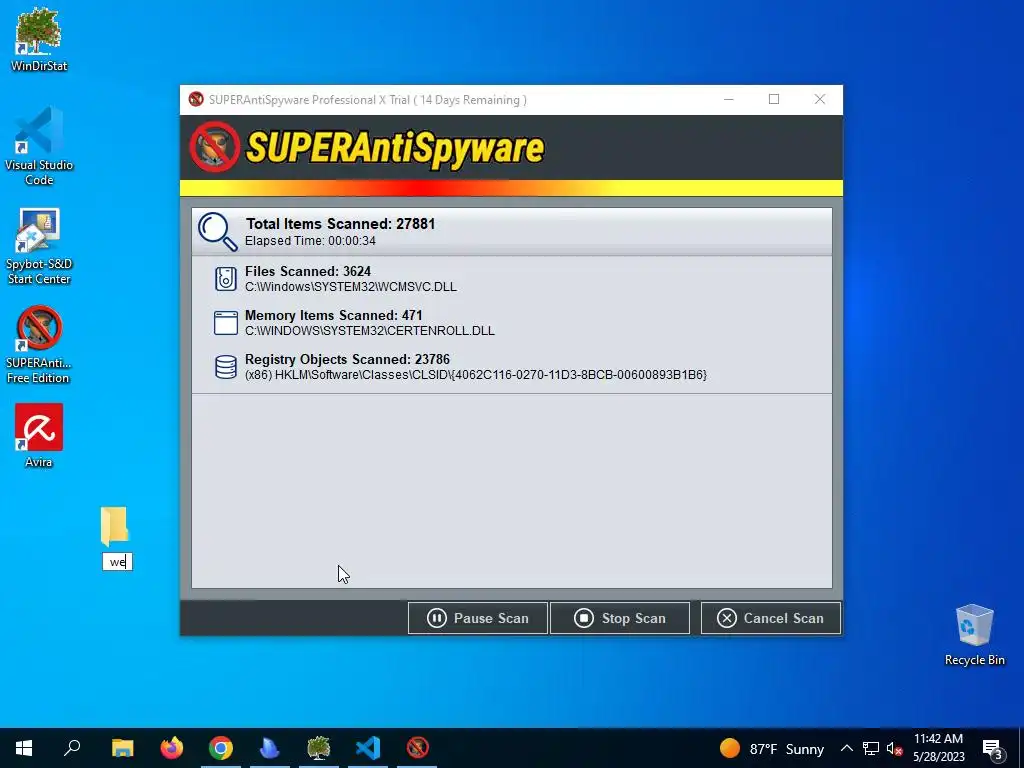The width and height of the screenshot is (1024, 768).
Task: Open network status tray icon
Action: [871, 748]
